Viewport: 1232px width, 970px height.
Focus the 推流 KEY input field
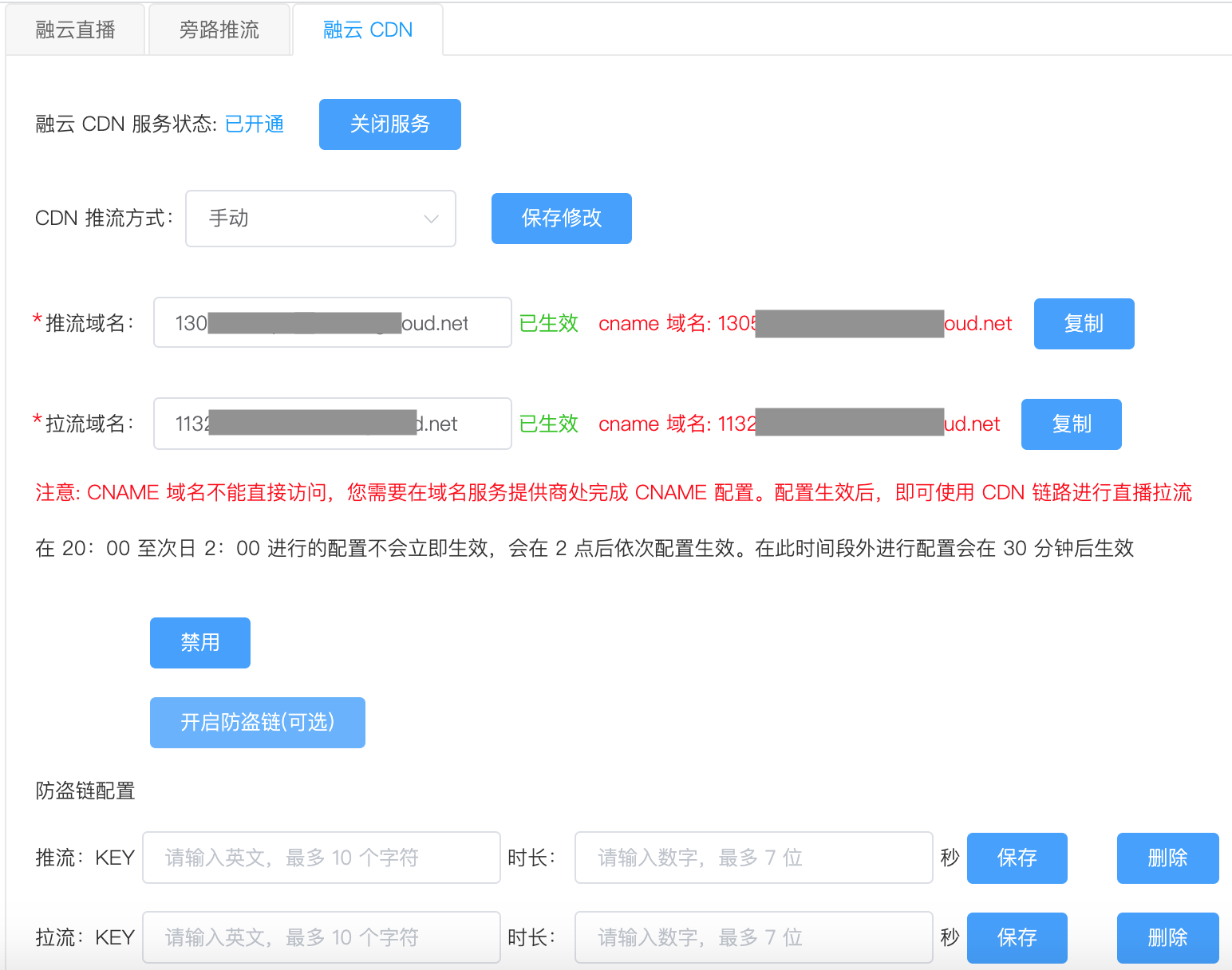tap(322, 858)
